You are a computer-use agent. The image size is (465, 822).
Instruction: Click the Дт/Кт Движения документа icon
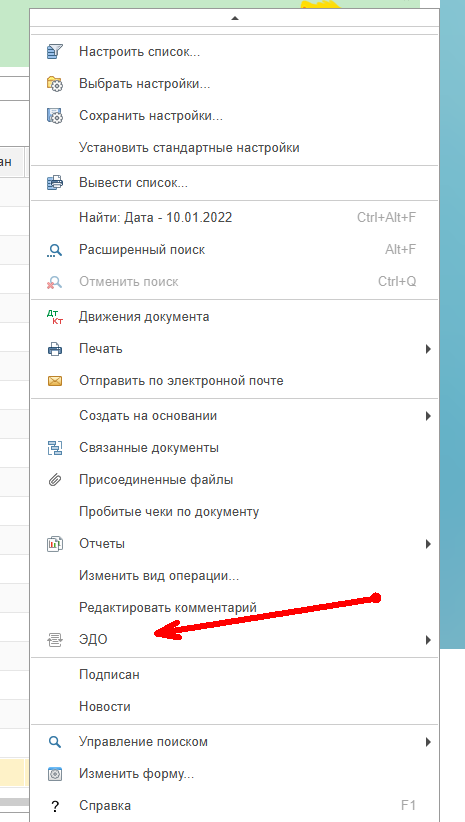click(55, 317)
